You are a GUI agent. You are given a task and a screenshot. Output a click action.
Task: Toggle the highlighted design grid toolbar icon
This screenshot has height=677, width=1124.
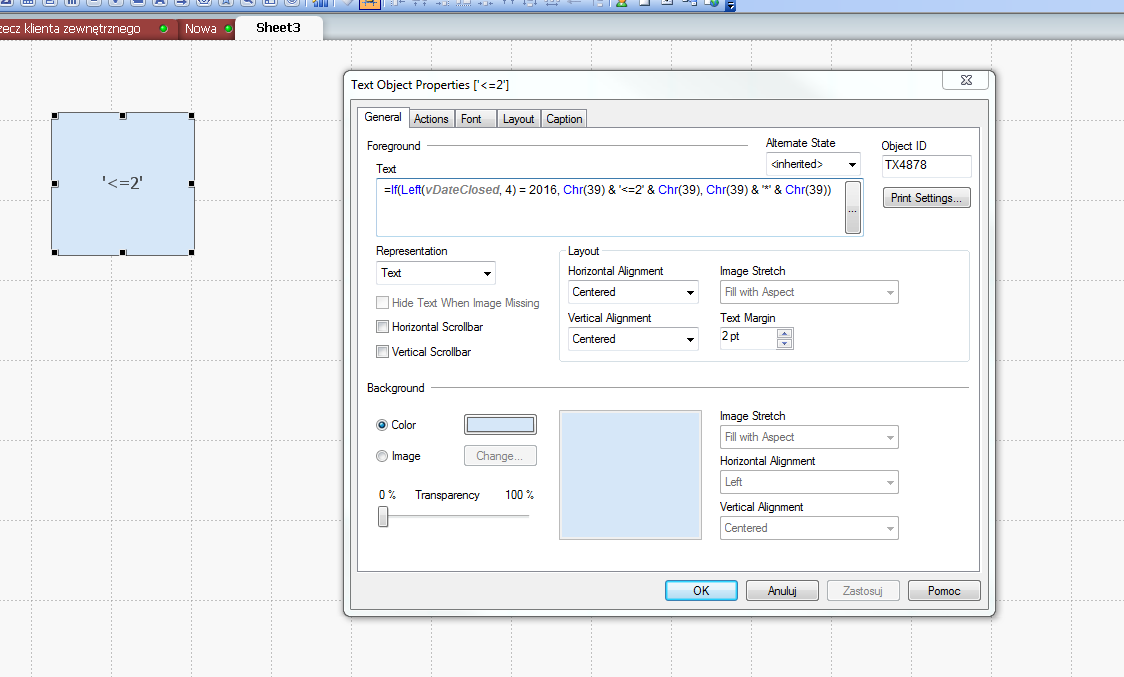tap(370, 4)
